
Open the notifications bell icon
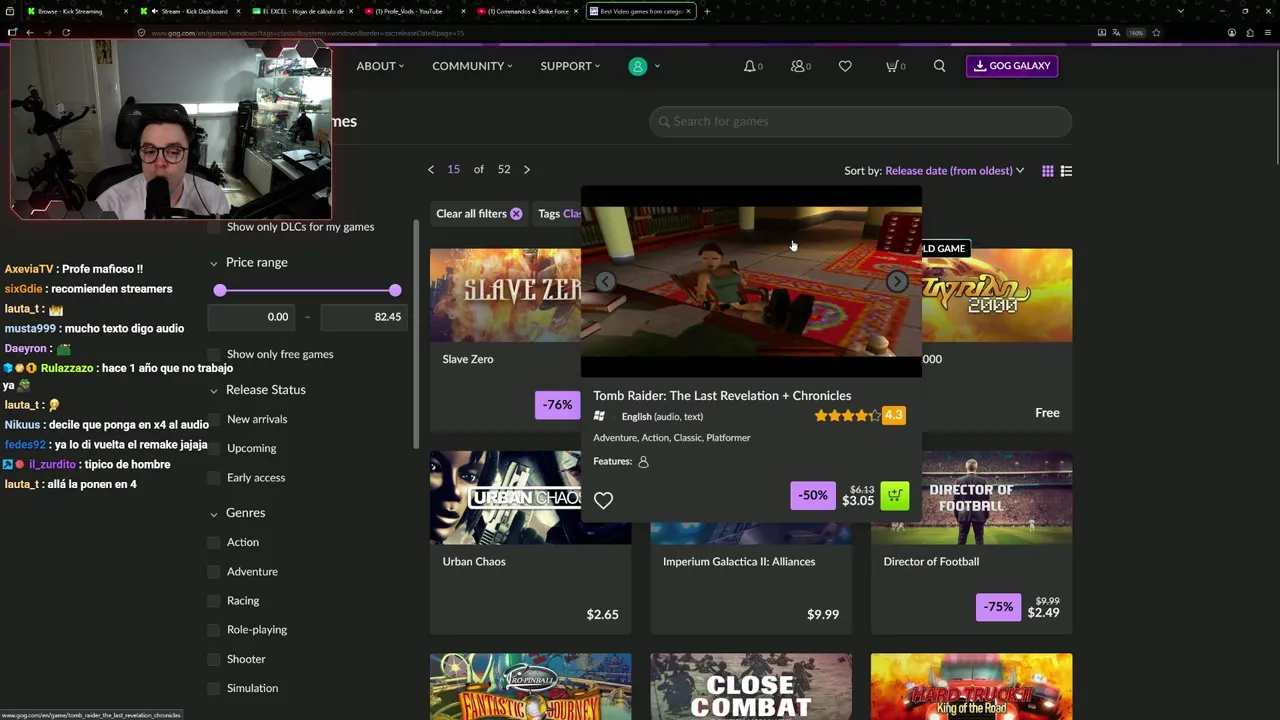coord(750,66)
